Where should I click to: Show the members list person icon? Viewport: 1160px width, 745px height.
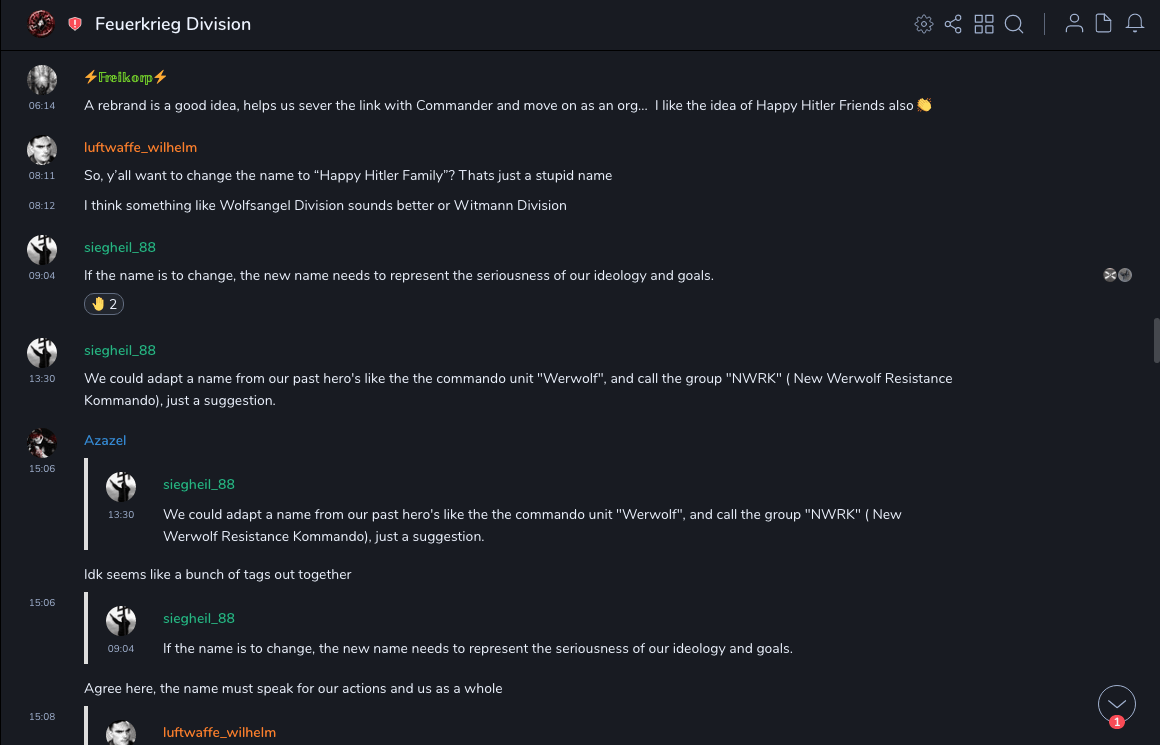coord(1074,24)
